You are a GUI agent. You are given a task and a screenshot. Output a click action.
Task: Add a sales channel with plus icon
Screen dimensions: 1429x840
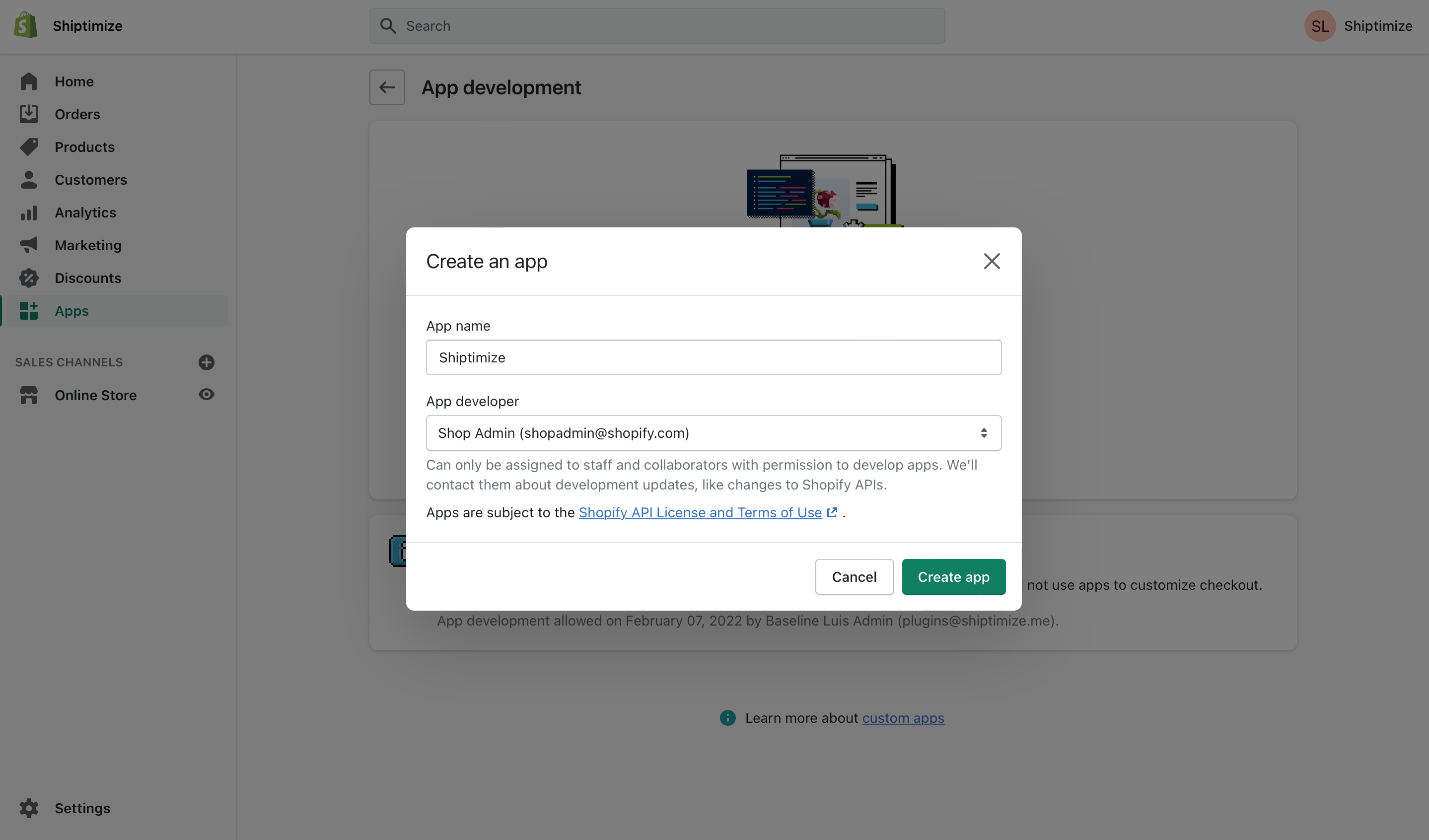(207, 362)
